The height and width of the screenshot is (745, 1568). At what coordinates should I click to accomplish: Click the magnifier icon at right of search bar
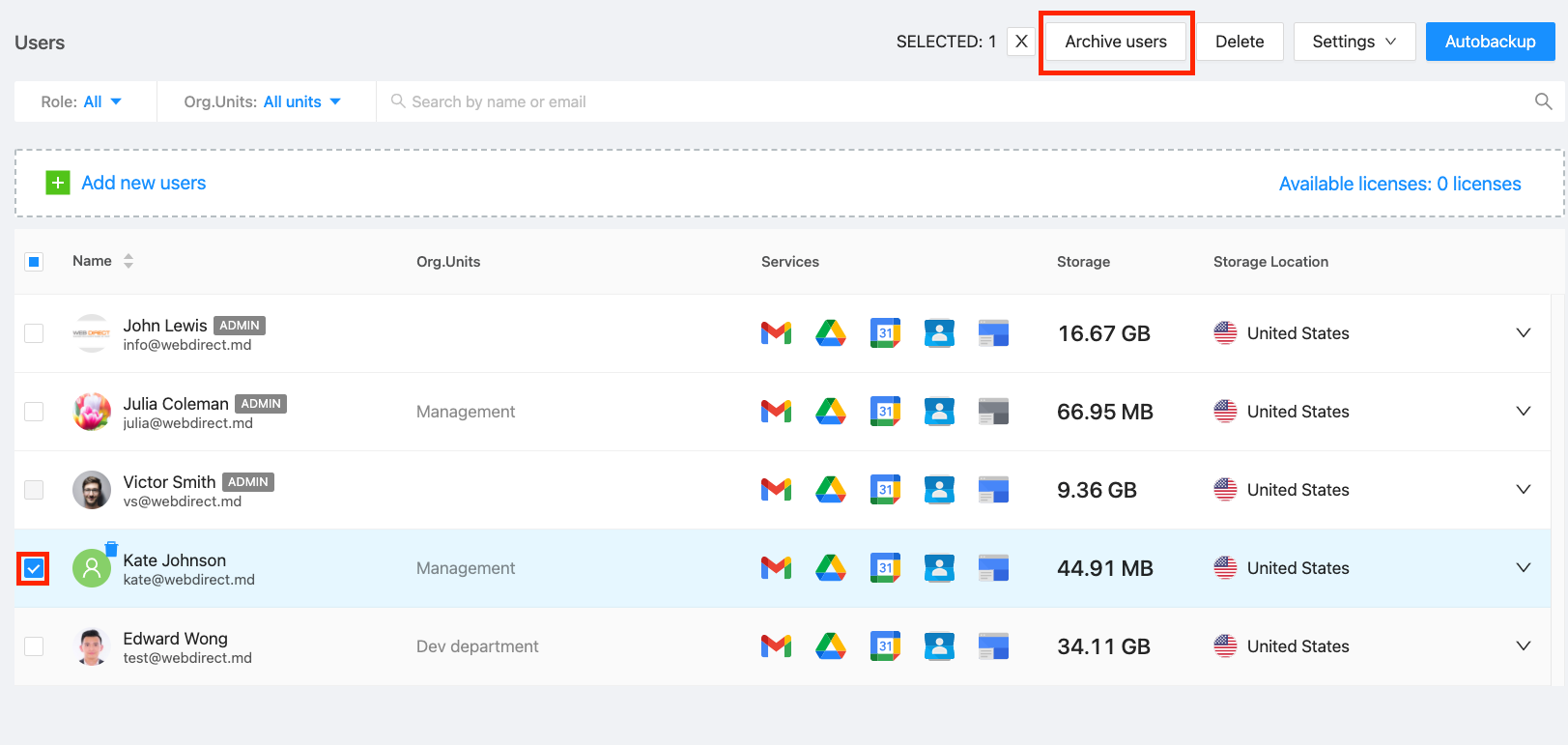pyautogui.click(x=1543, y=101)
